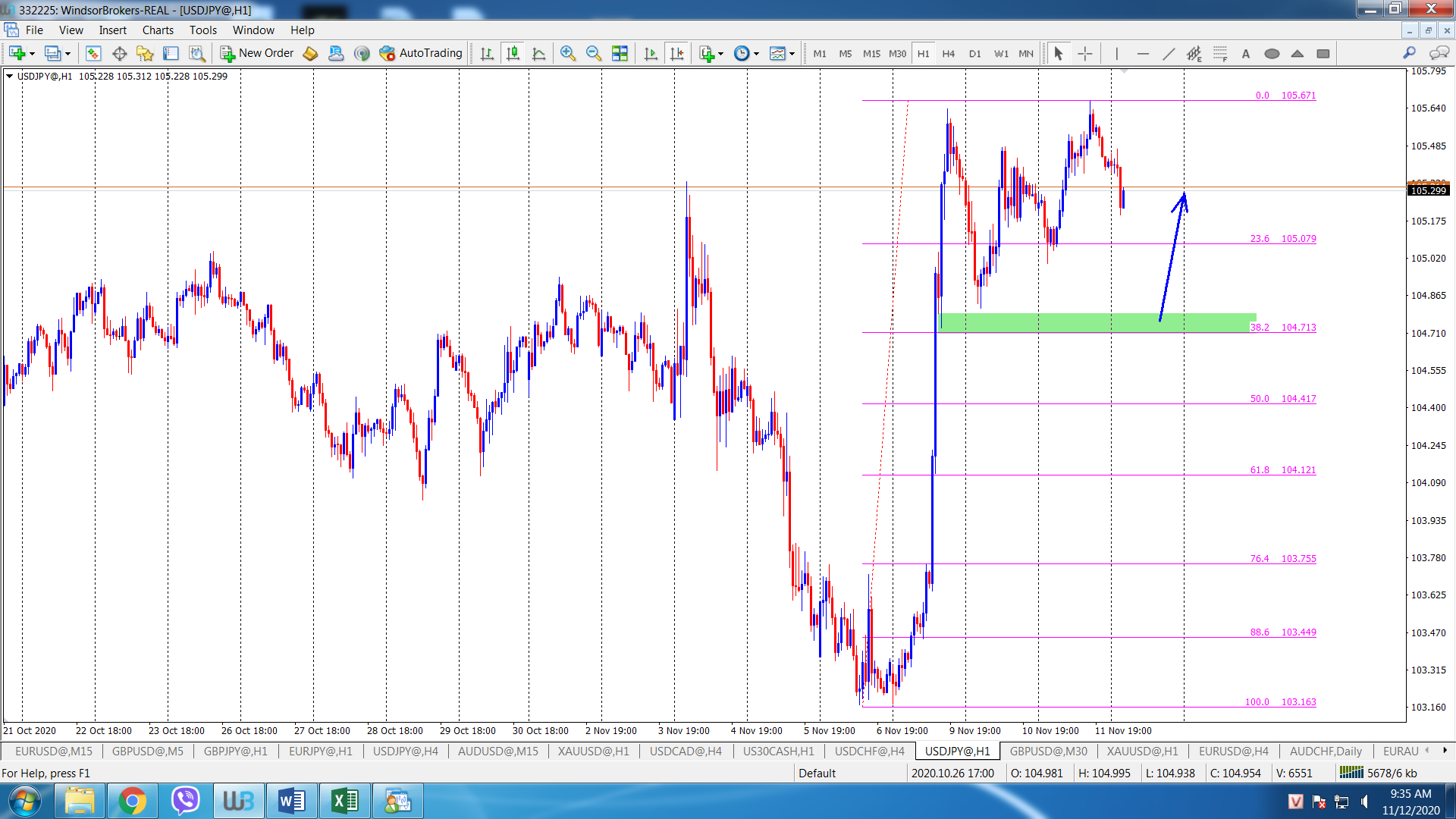Zoom in on the chart
Viewport: 1456px width, 819px height.
568,53
